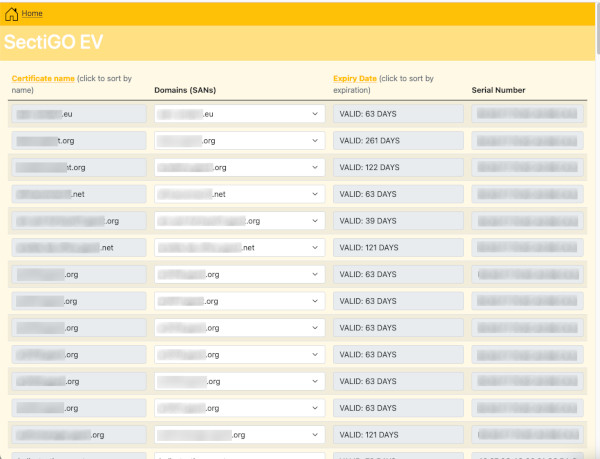Click the VALID: 122 DAYS field
Screen dimensions: 600x459
pos(398,168)
